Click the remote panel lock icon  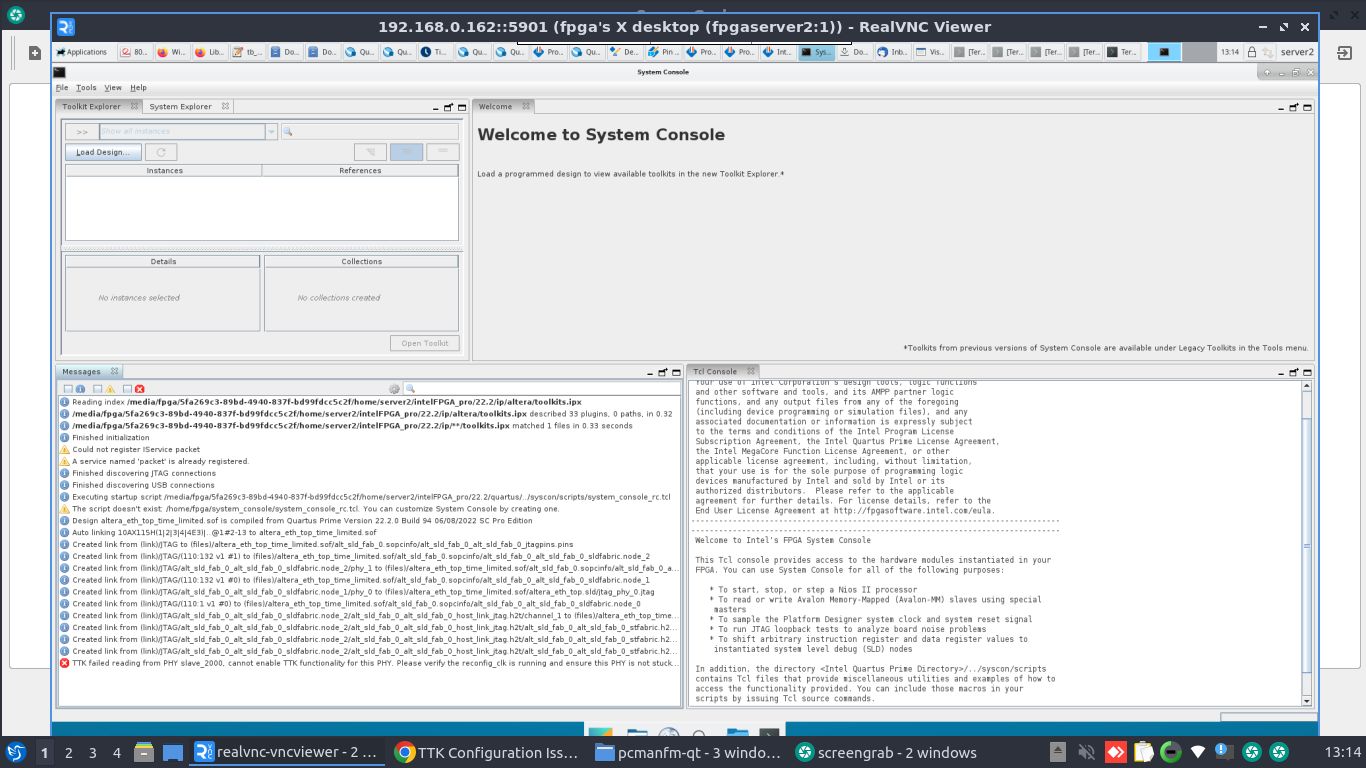(x=1251, y=52)
